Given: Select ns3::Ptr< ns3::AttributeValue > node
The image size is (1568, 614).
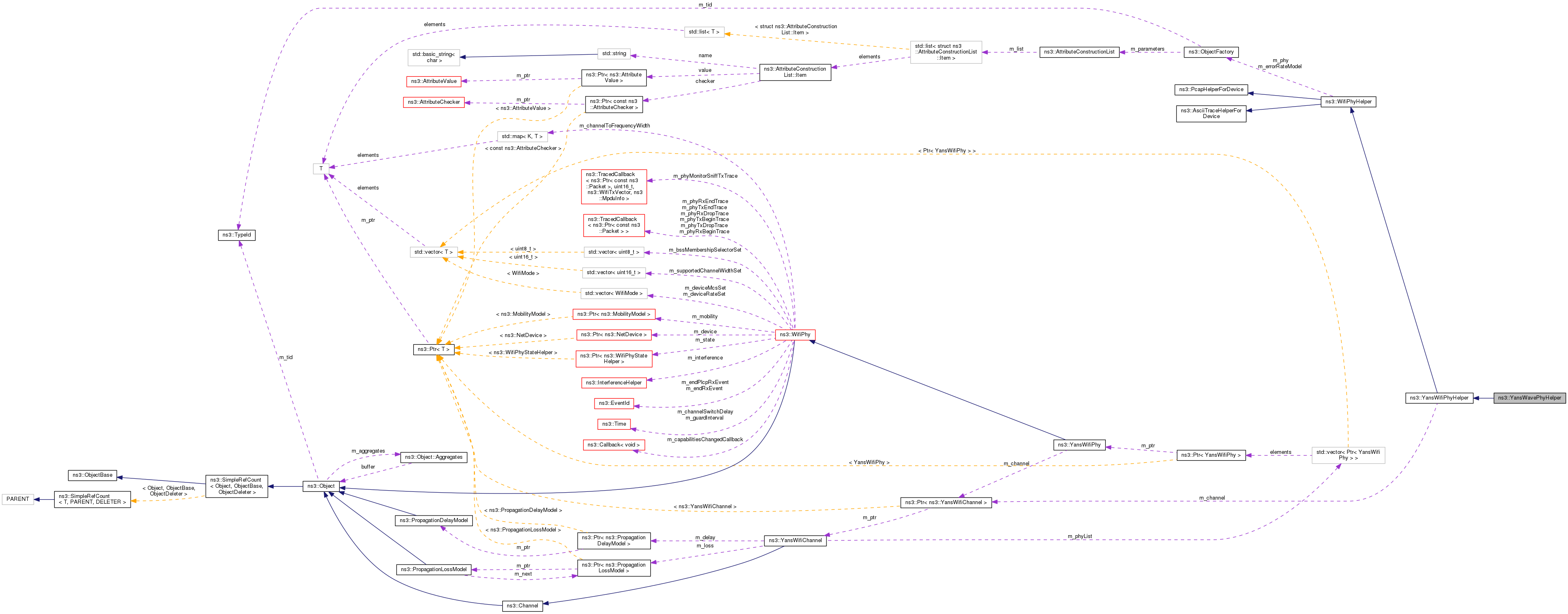Looking at the screenshot, I should click(x=614, y=77).
